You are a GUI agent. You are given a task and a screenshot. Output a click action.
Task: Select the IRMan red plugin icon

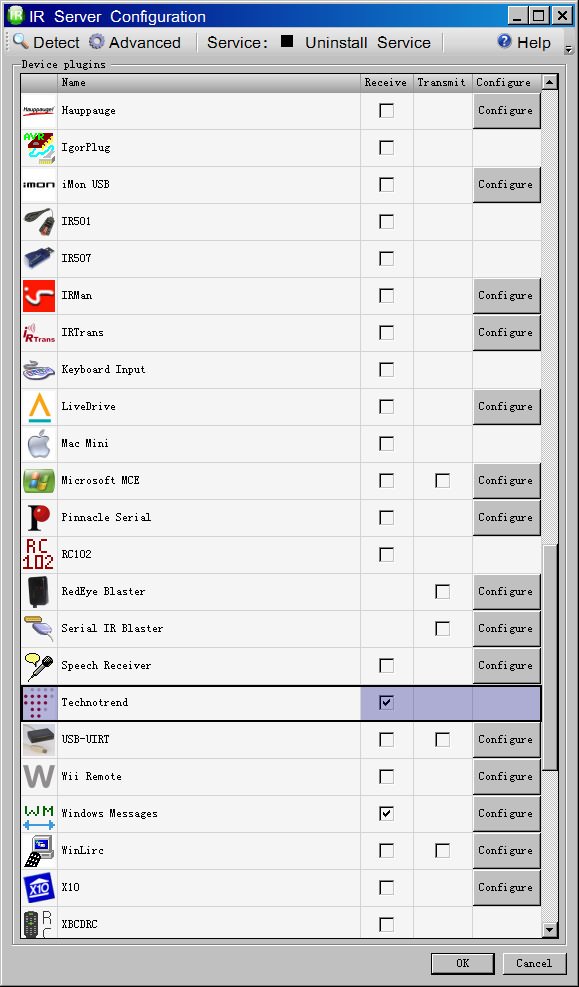[x=39, y=296]
